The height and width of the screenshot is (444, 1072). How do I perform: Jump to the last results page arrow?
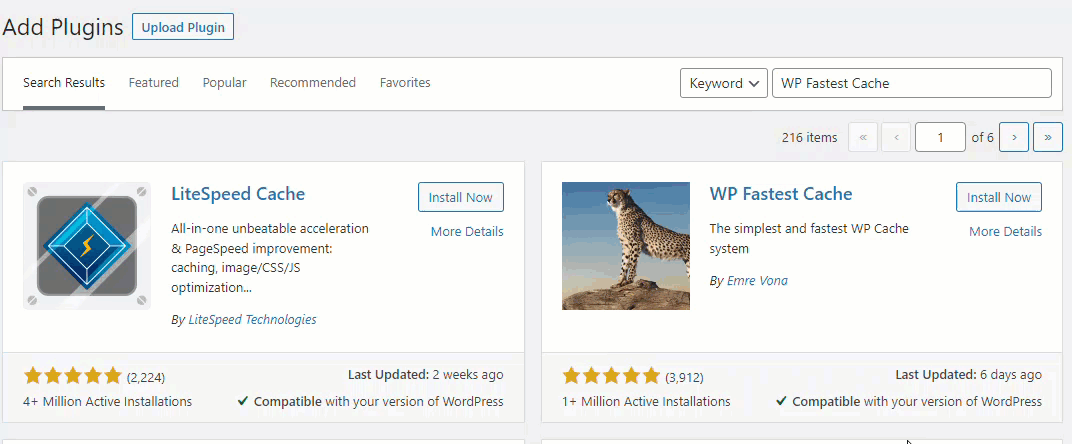(x=1047, y=137)
